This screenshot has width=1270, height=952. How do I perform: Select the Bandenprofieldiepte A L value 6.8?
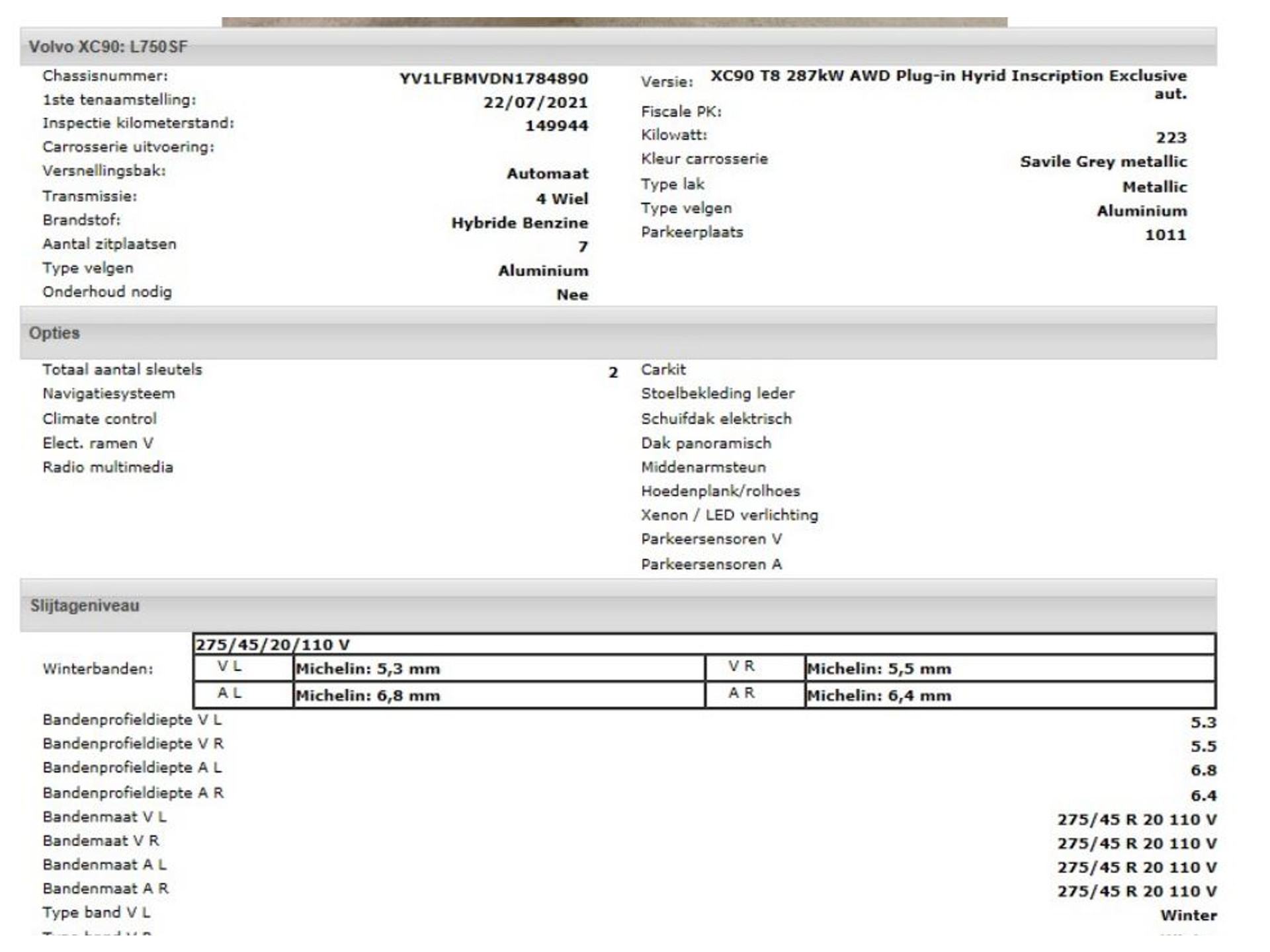pos(1204,770)
